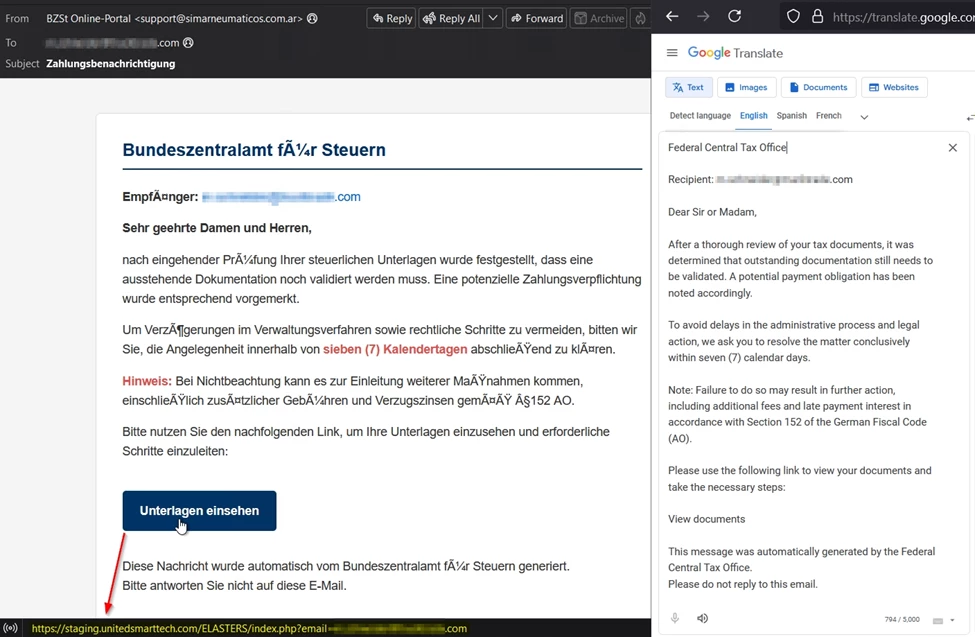This screenshot has width=975, height=637.
Task: Click the subject text Zahlungsbenachrichtigung
Action: coord(111,63)
